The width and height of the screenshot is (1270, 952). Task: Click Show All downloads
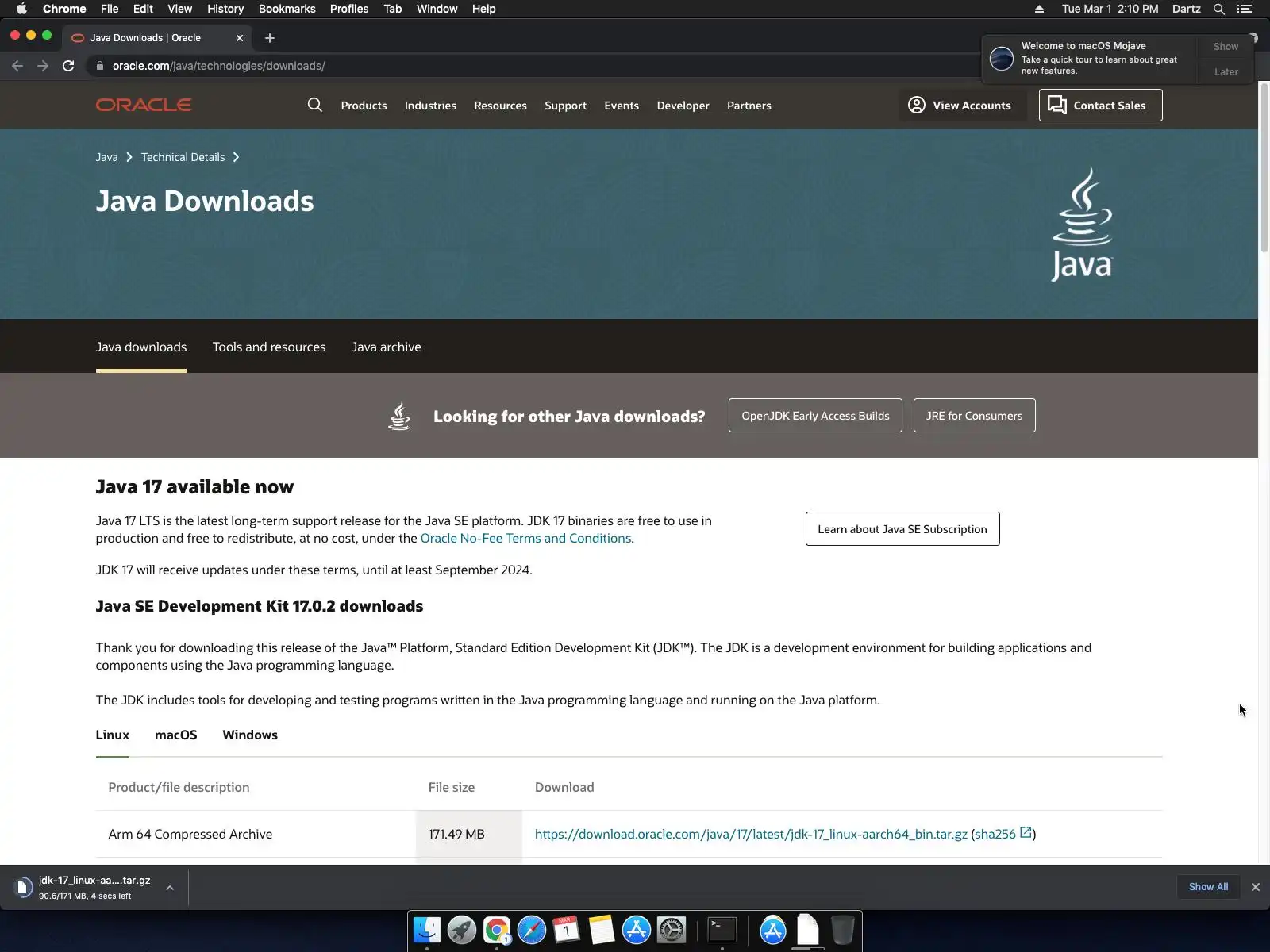click(x=1208, y=887)
